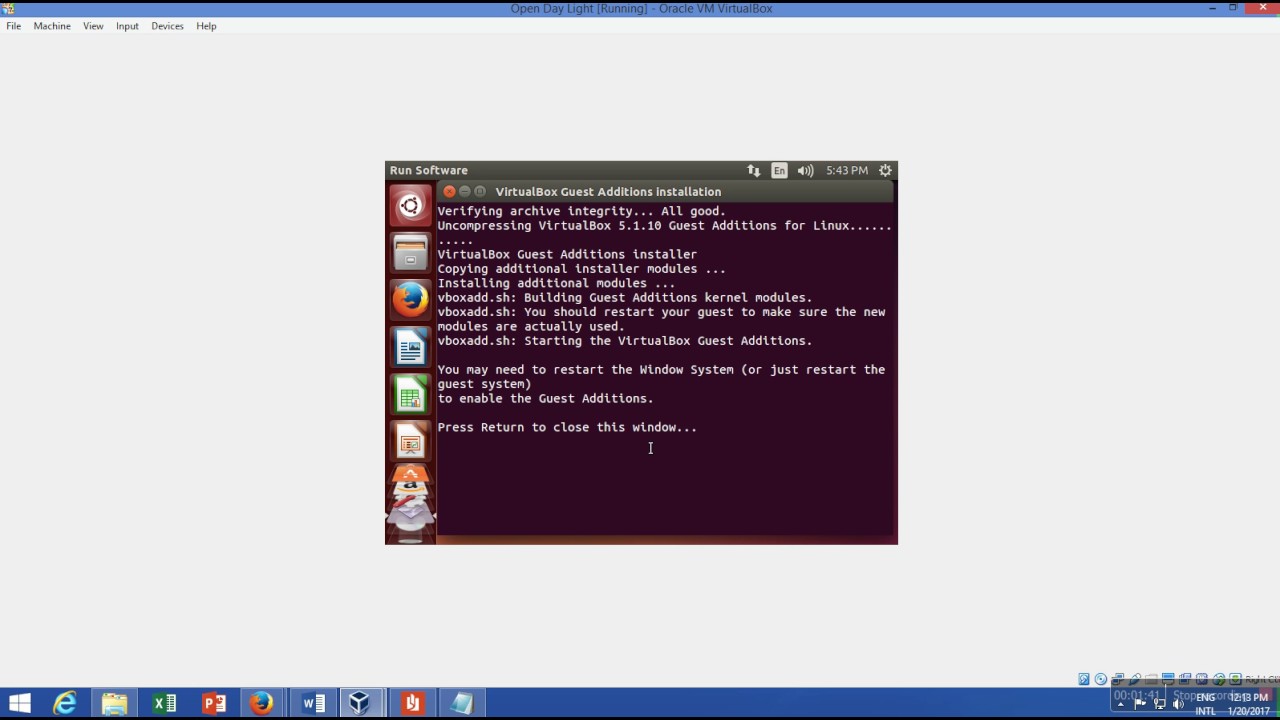Screen dimensions: 1280x720
Task: Click VirtualBox shared folders status icon
Action: point(1151,679)
